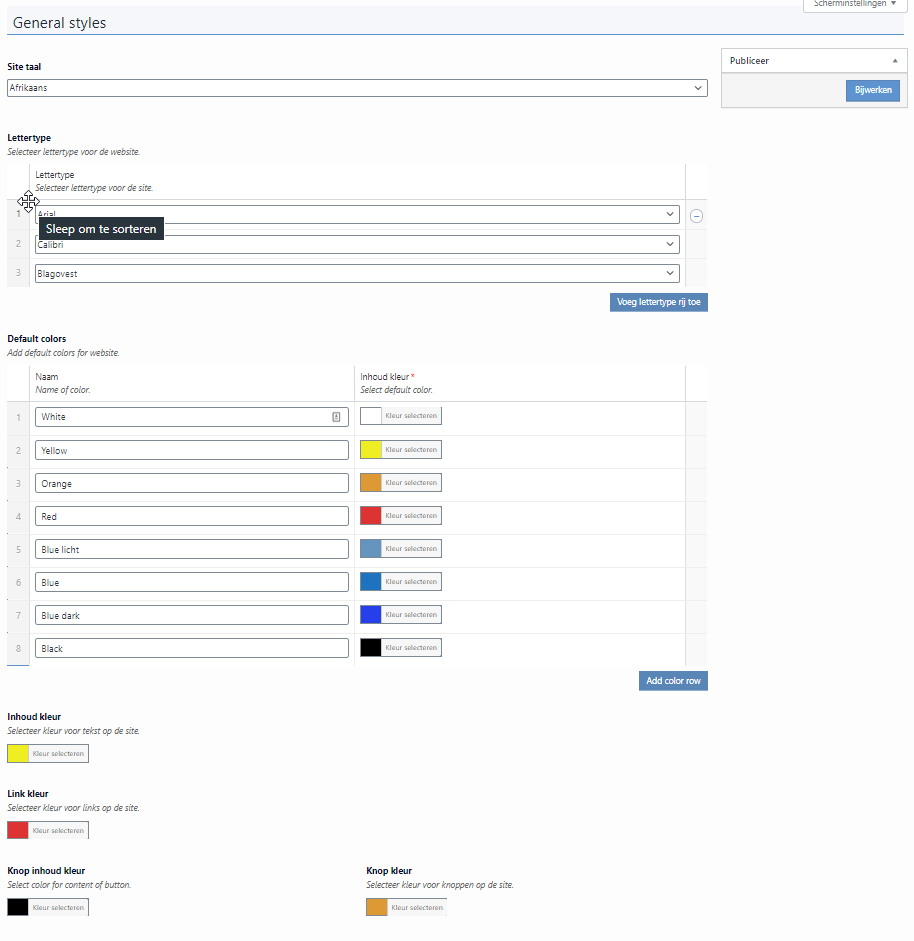Select color for the Blue row

[400, 582]
